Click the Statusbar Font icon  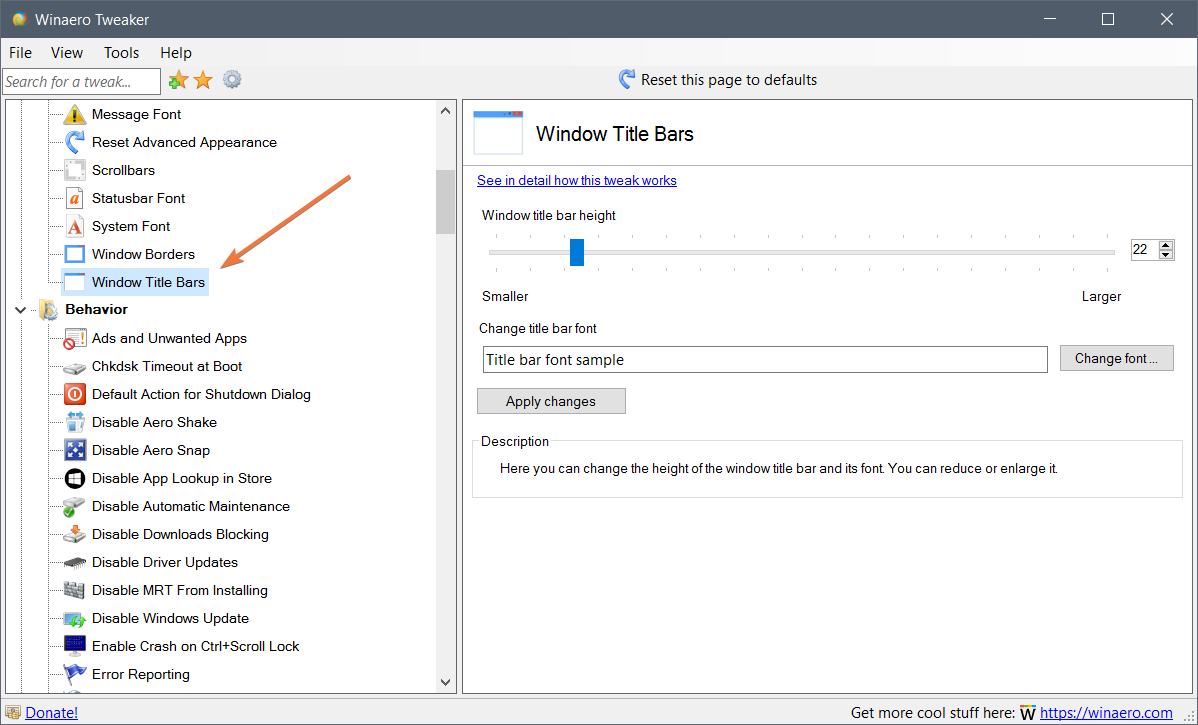(x=75, y=199)
